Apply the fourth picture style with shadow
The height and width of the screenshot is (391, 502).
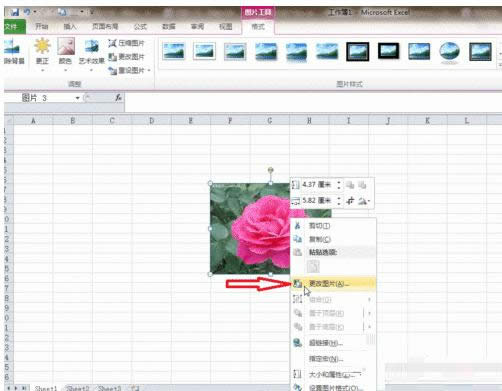(266, 51)
